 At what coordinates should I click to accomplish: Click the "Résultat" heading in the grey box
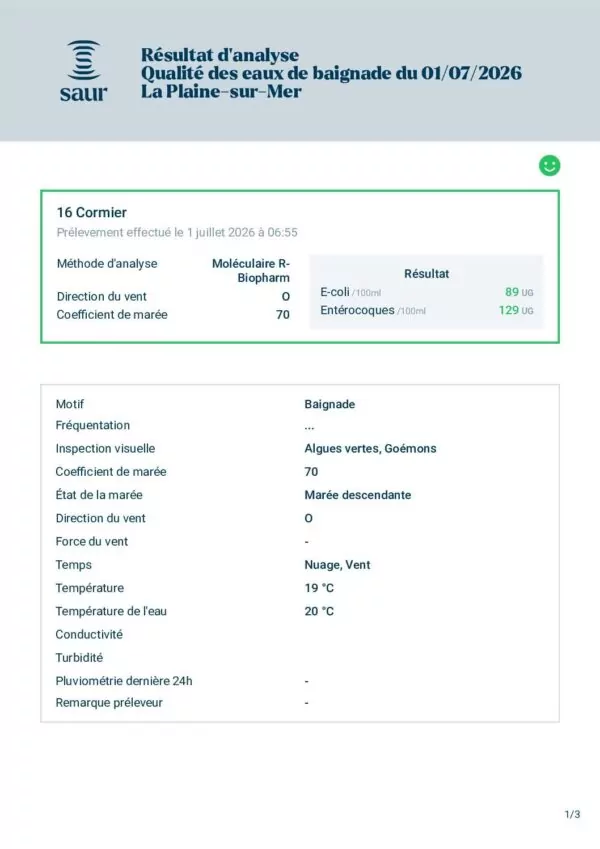pos(426,274)
